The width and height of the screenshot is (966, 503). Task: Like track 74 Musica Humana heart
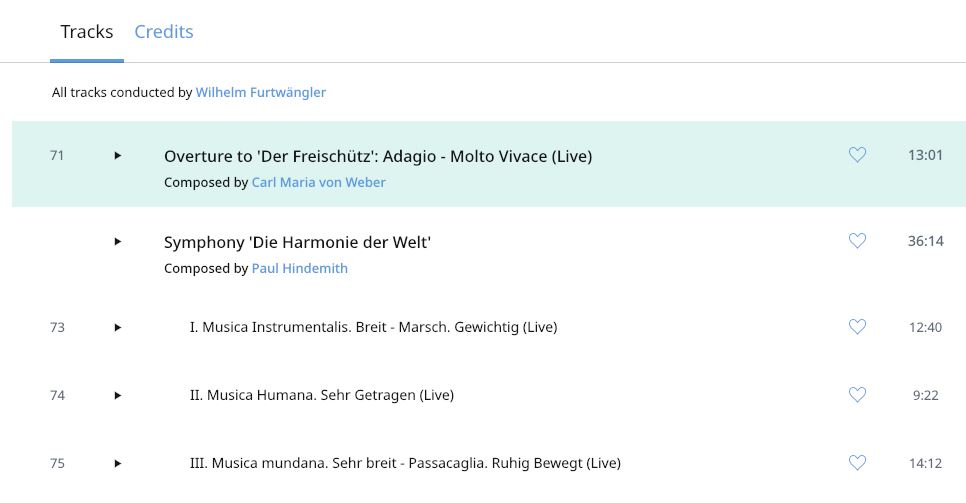pos(858,395)
